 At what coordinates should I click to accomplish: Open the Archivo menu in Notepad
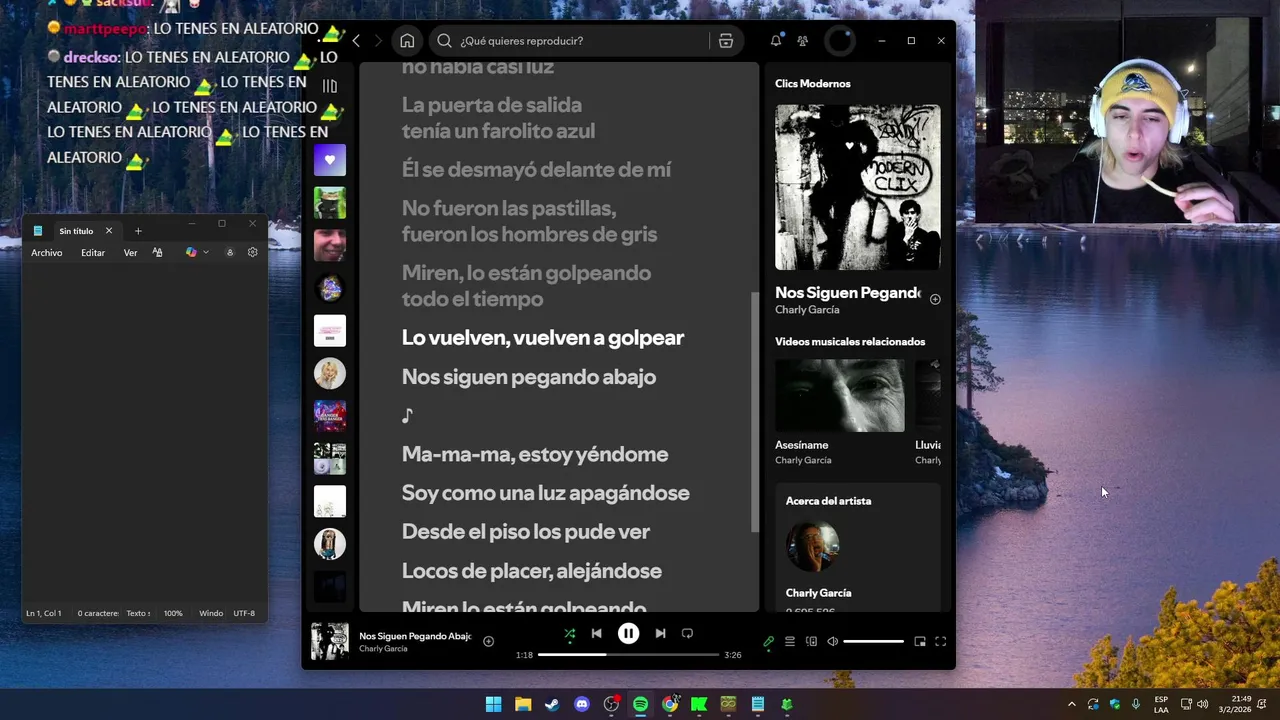tap(47, 253)
